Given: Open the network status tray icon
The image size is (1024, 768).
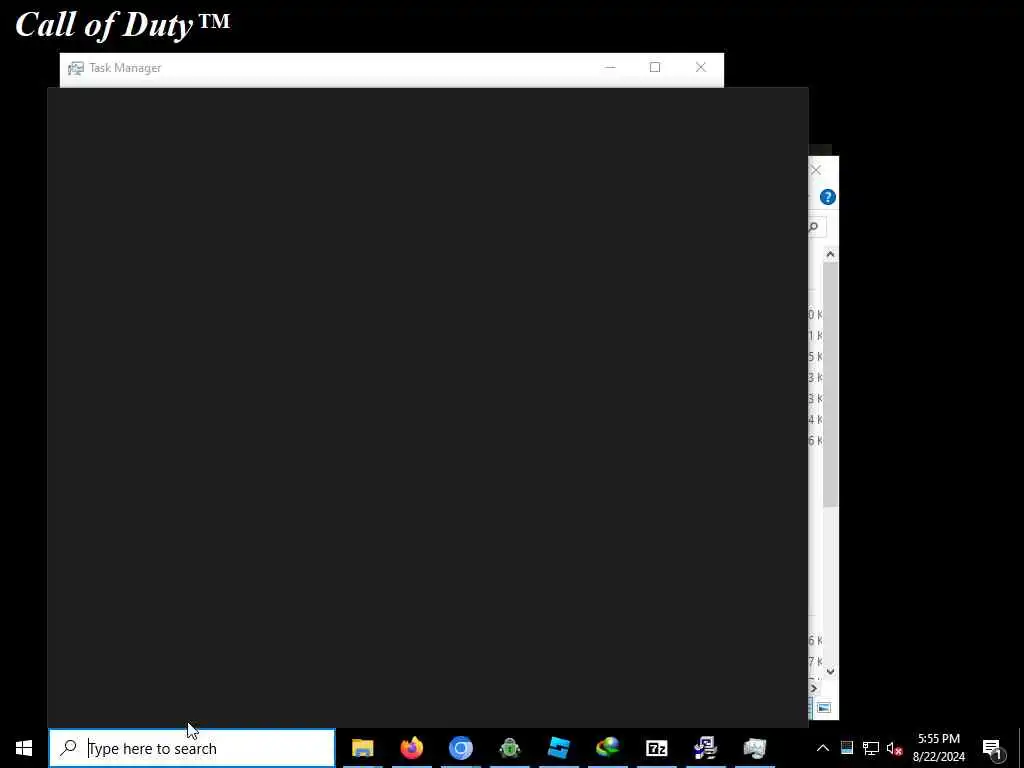Looking at the screenshot, I should (x=871, y=748).
